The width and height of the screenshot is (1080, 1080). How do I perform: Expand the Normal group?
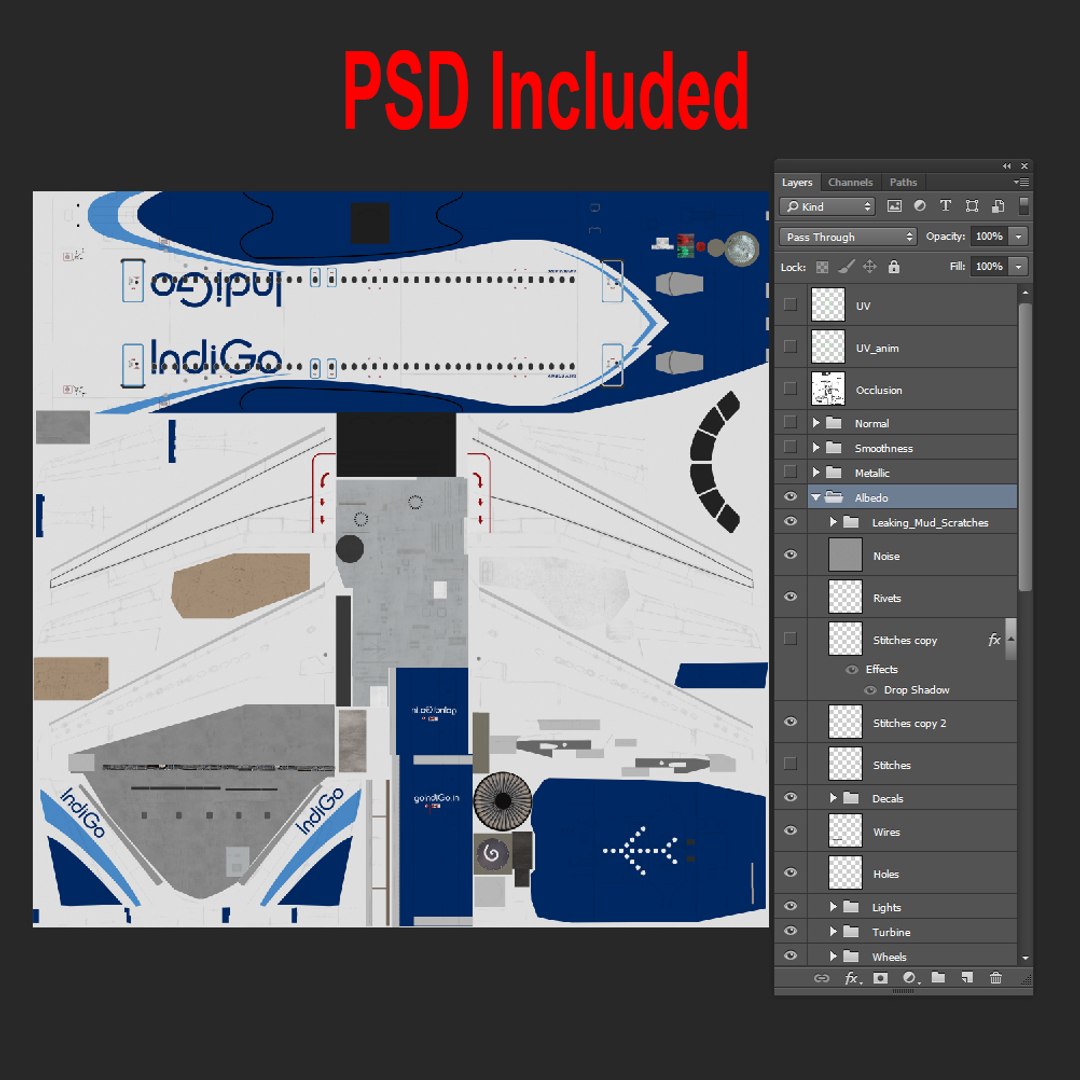816,423
